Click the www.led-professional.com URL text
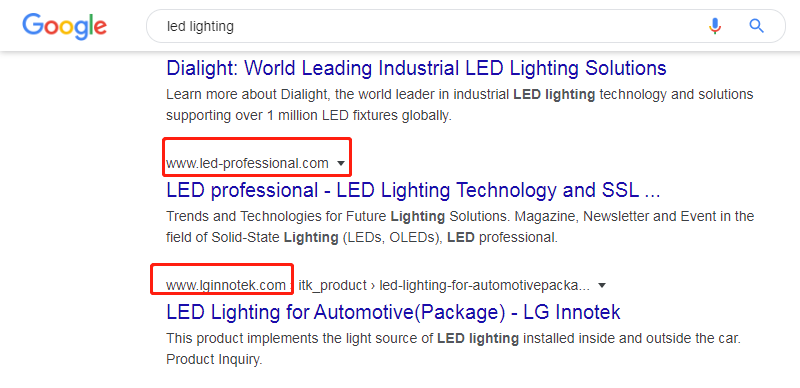The image size is (800, 388). pyautogui.click(x=247, y=163)
